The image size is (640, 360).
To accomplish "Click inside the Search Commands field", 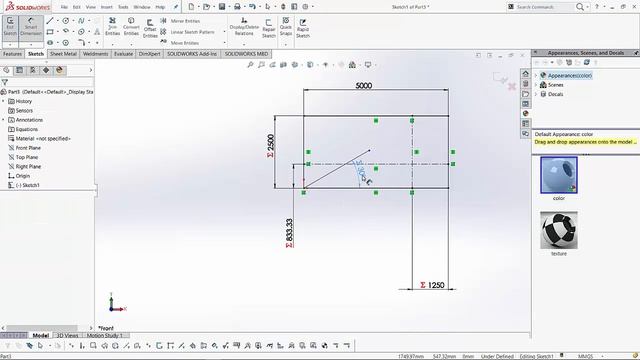I will pyautogui.click(x=544, y=7).
